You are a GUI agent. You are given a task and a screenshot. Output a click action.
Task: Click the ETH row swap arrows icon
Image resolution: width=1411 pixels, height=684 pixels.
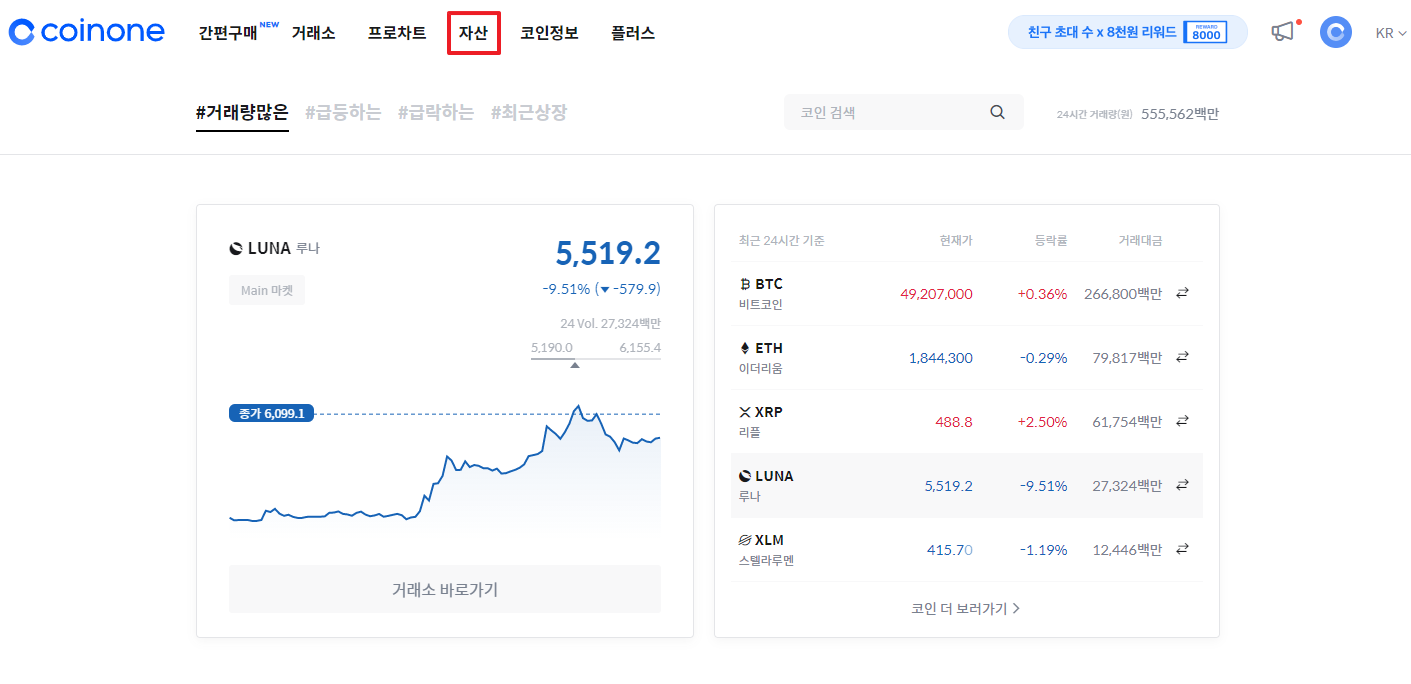[1182, 357]
